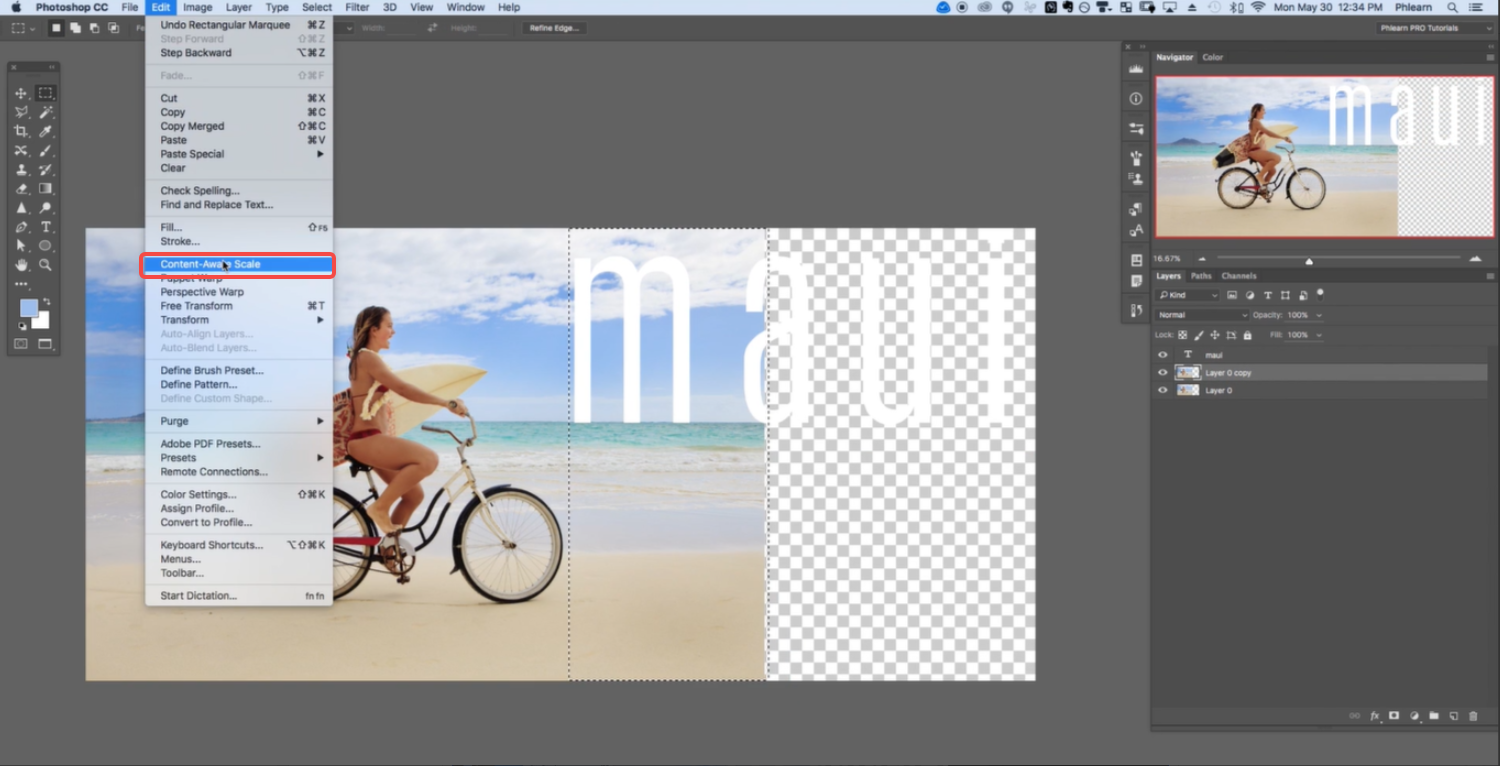Activate the Hand tool
1500x766 pixels.
(21, 265)
